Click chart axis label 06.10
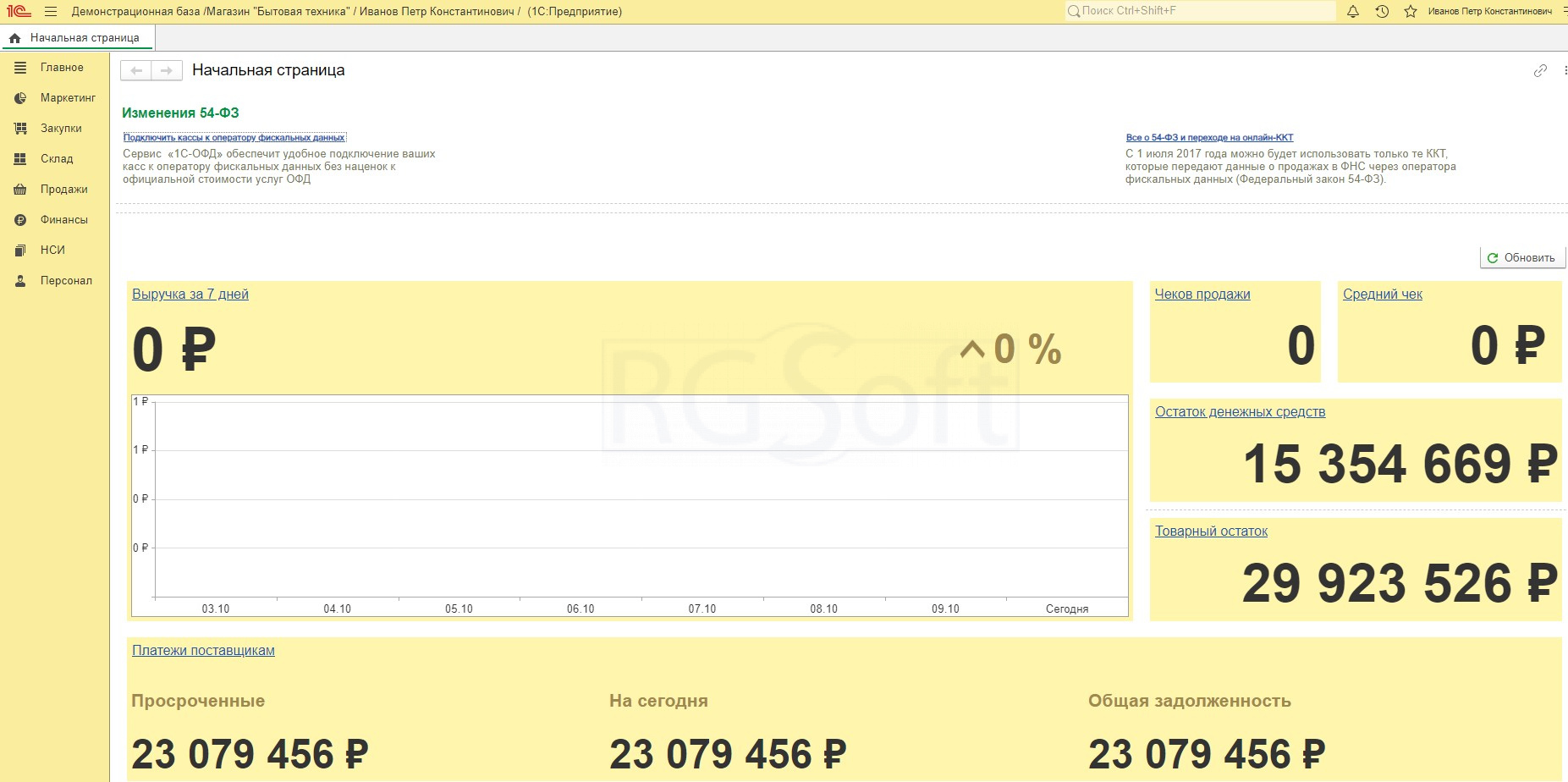This screenshot has width=1568, height=782. pyautogui.click(x=580, y=609)
